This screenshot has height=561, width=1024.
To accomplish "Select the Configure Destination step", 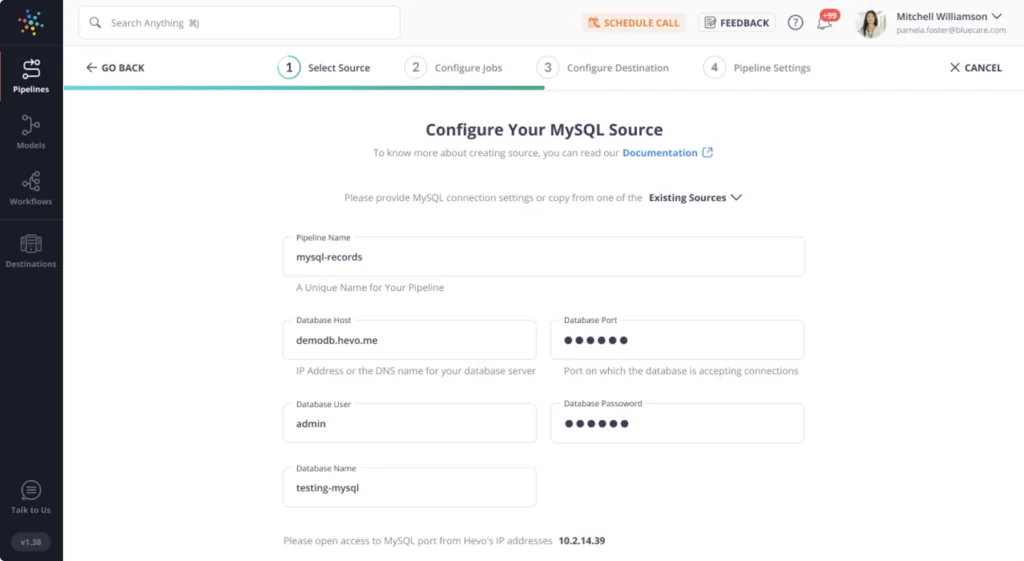I will (604, 68).
